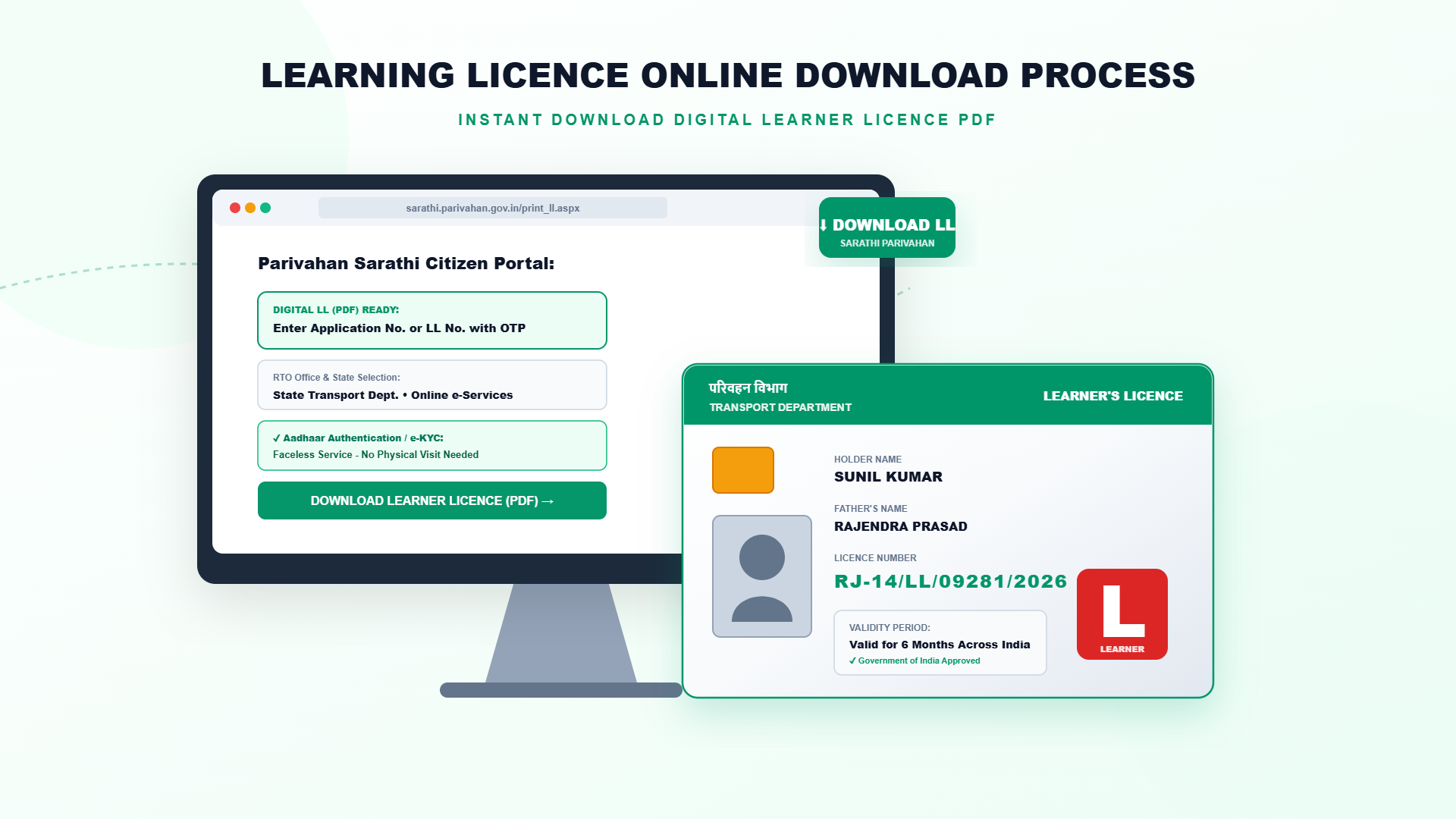Click Download Learner Licence (PDF) button

[x=432, y=500]
